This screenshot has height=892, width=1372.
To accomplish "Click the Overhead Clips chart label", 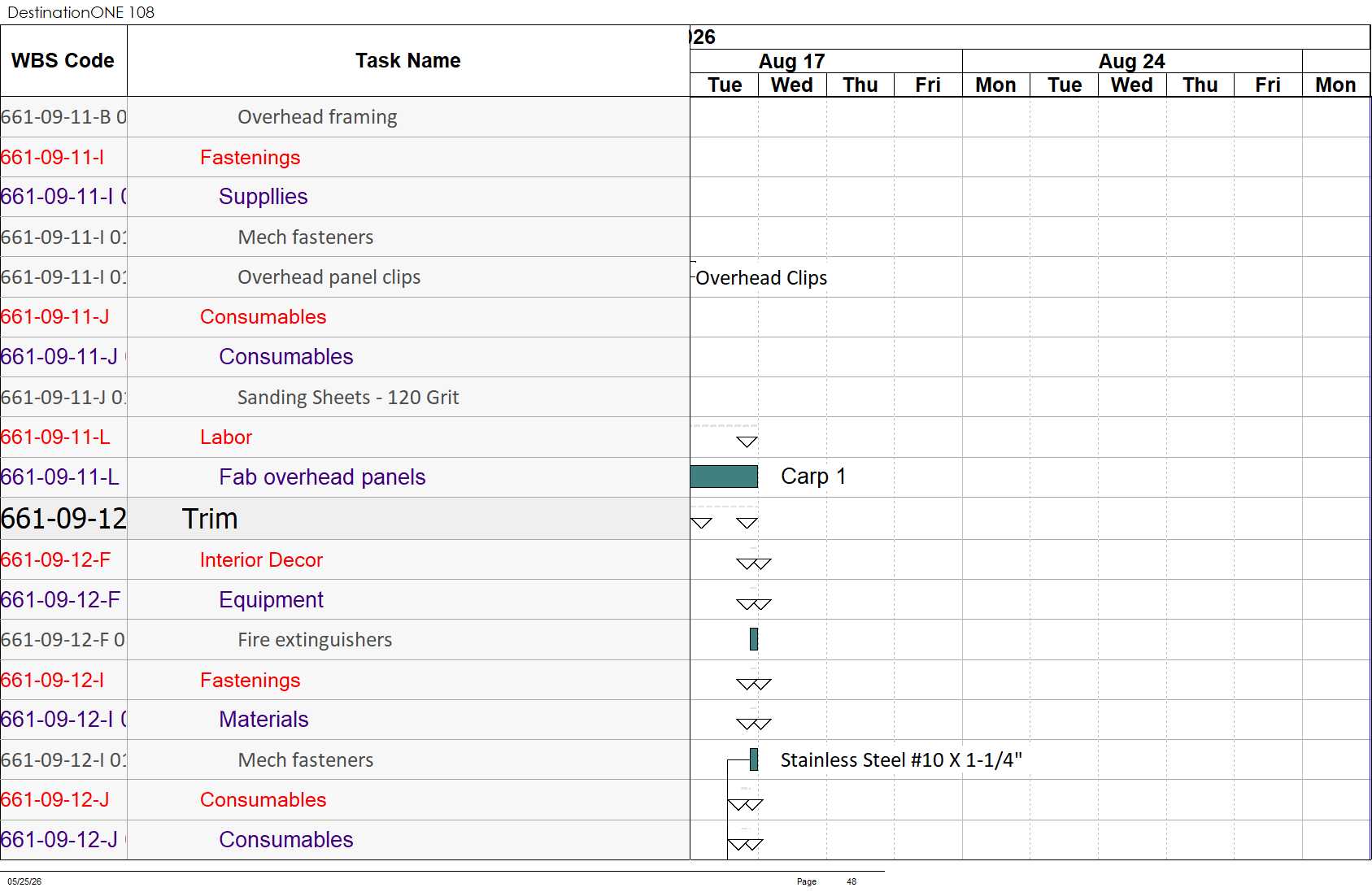I will pos(761,278).
